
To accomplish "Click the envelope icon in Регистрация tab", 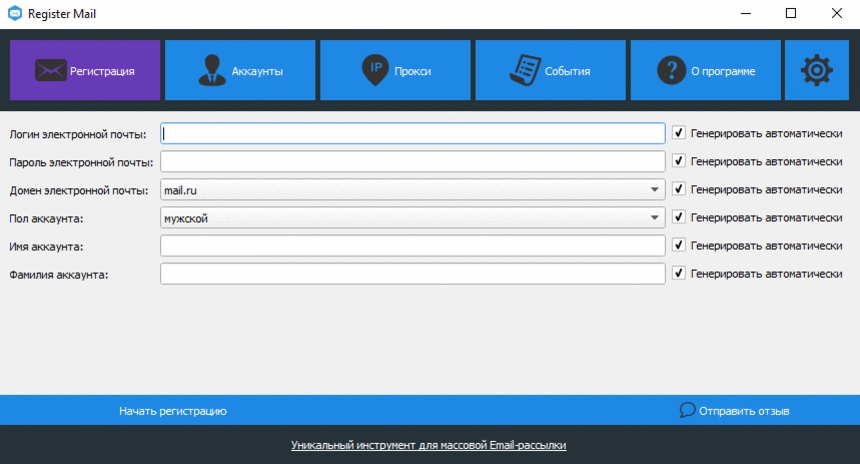I will (50, 70).
